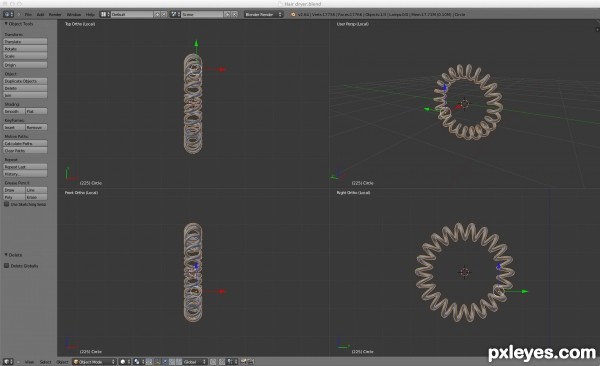Viewport: 600px width, 366px height.
Task: Click the scene browse icon beside Scene field
Action: click(174, 14)
